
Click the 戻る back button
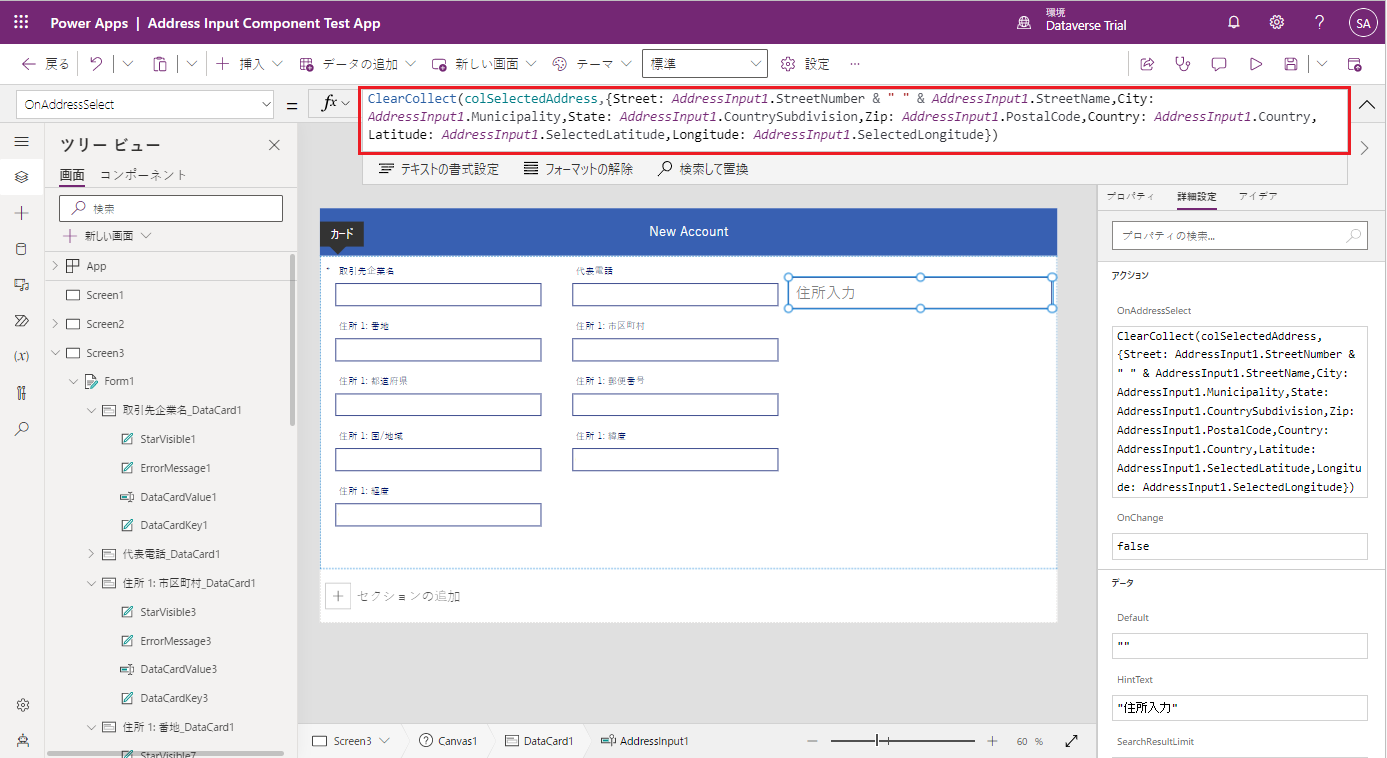pyautogui.click(x=46, y=64)
